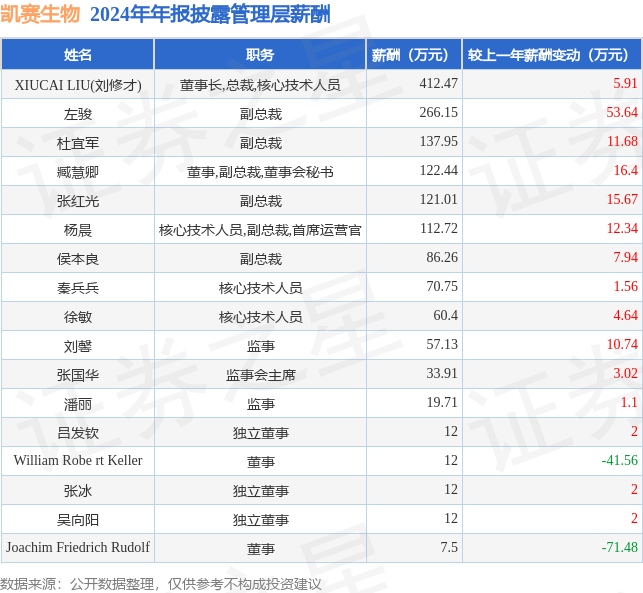The width and height of the screenshot is (643, 593).
Task: Click the name 杨晨
Action: [78, 230]
